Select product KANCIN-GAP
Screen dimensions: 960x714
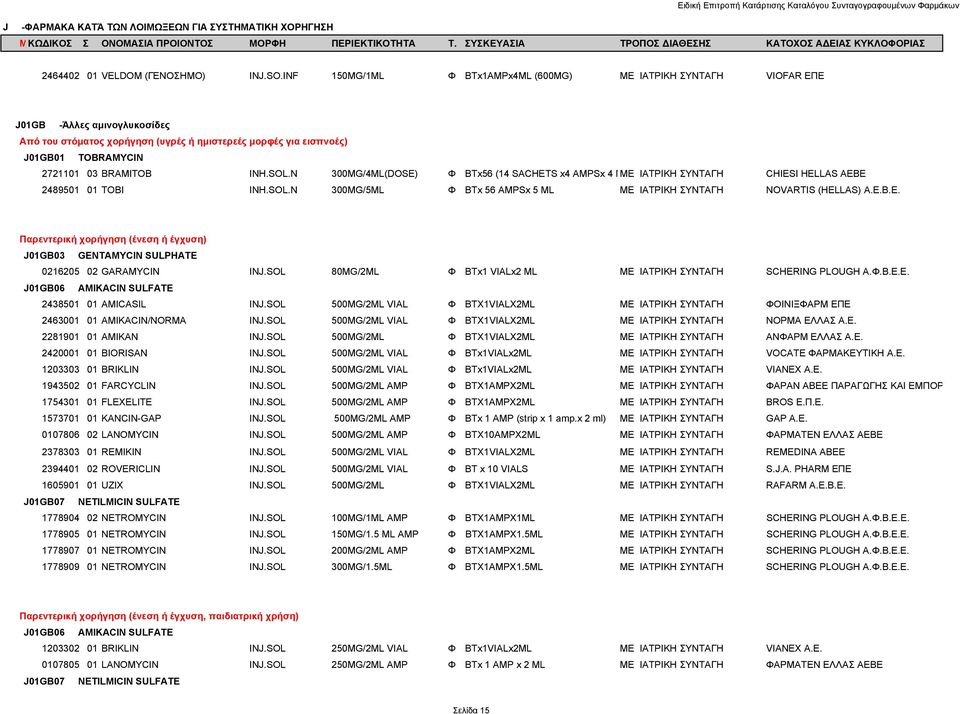[131, 419]
